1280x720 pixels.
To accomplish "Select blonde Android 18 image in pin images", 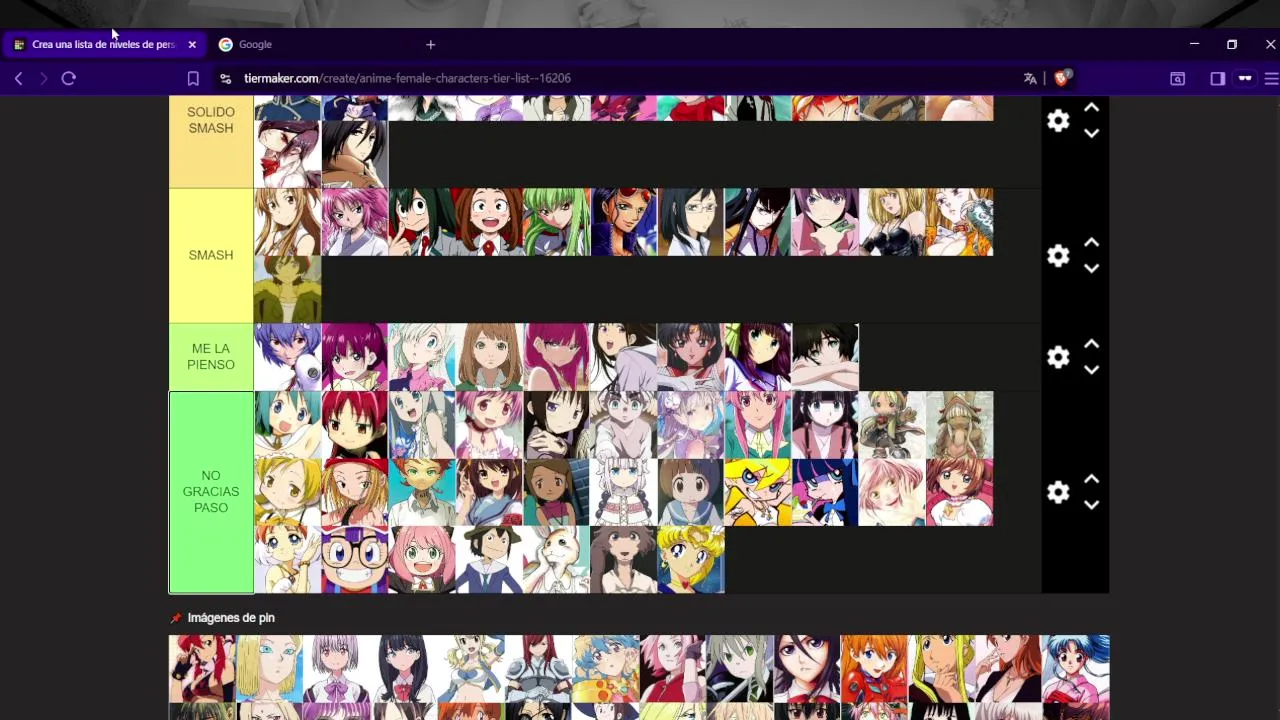I will [269, 669].
